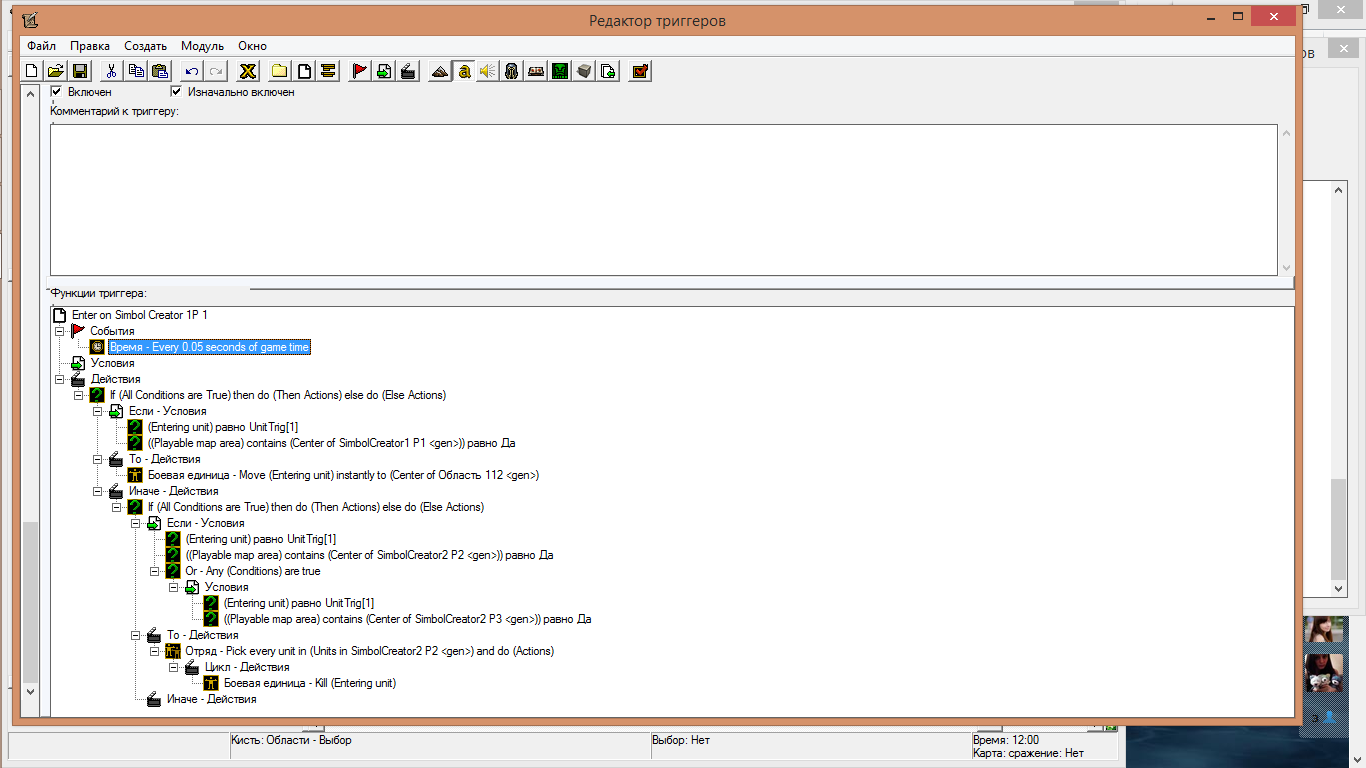Add a new event with the red flag icon
The width and height of the screenshot is (1366, 768).
click(x=360, y=71)
